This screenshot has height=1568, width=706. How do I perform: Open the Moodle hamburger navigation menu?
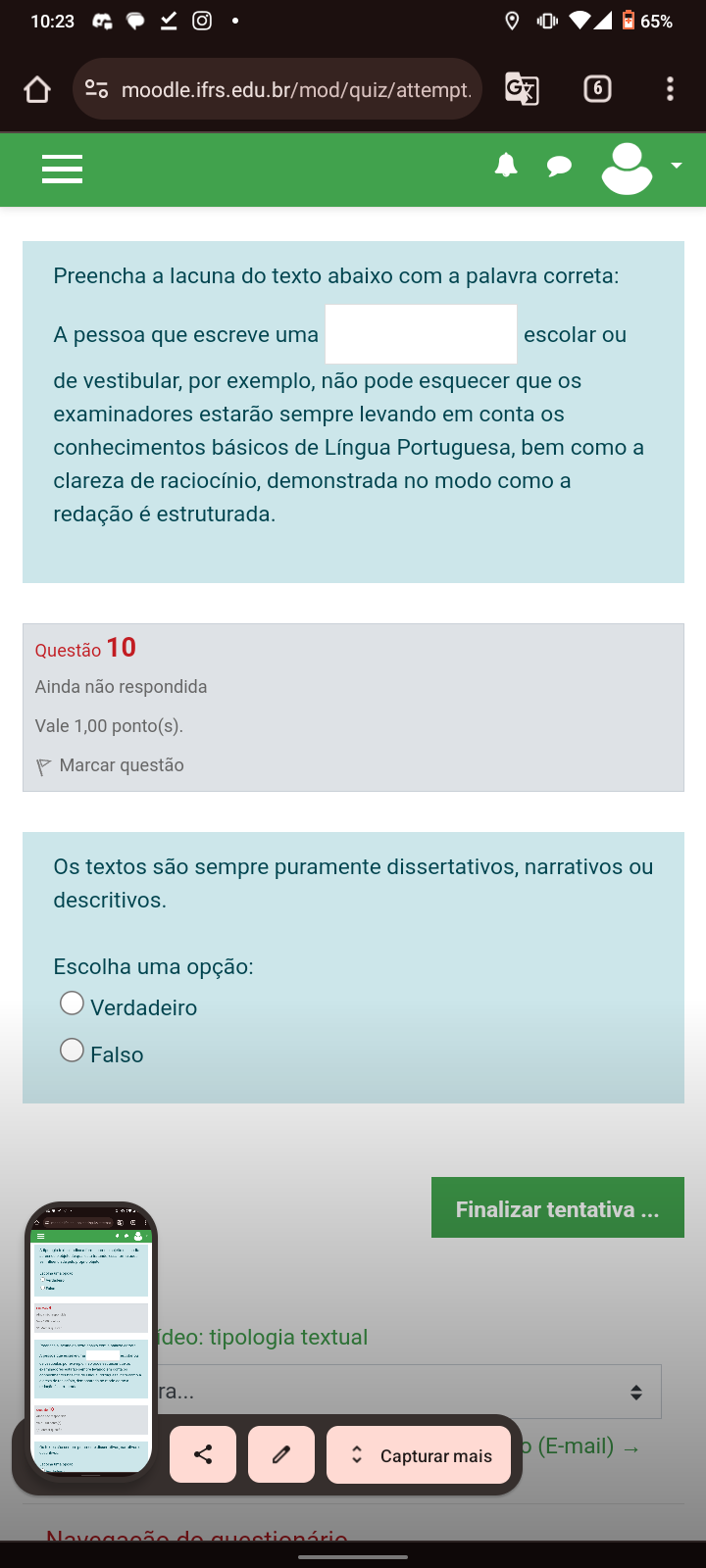(62, 169)
